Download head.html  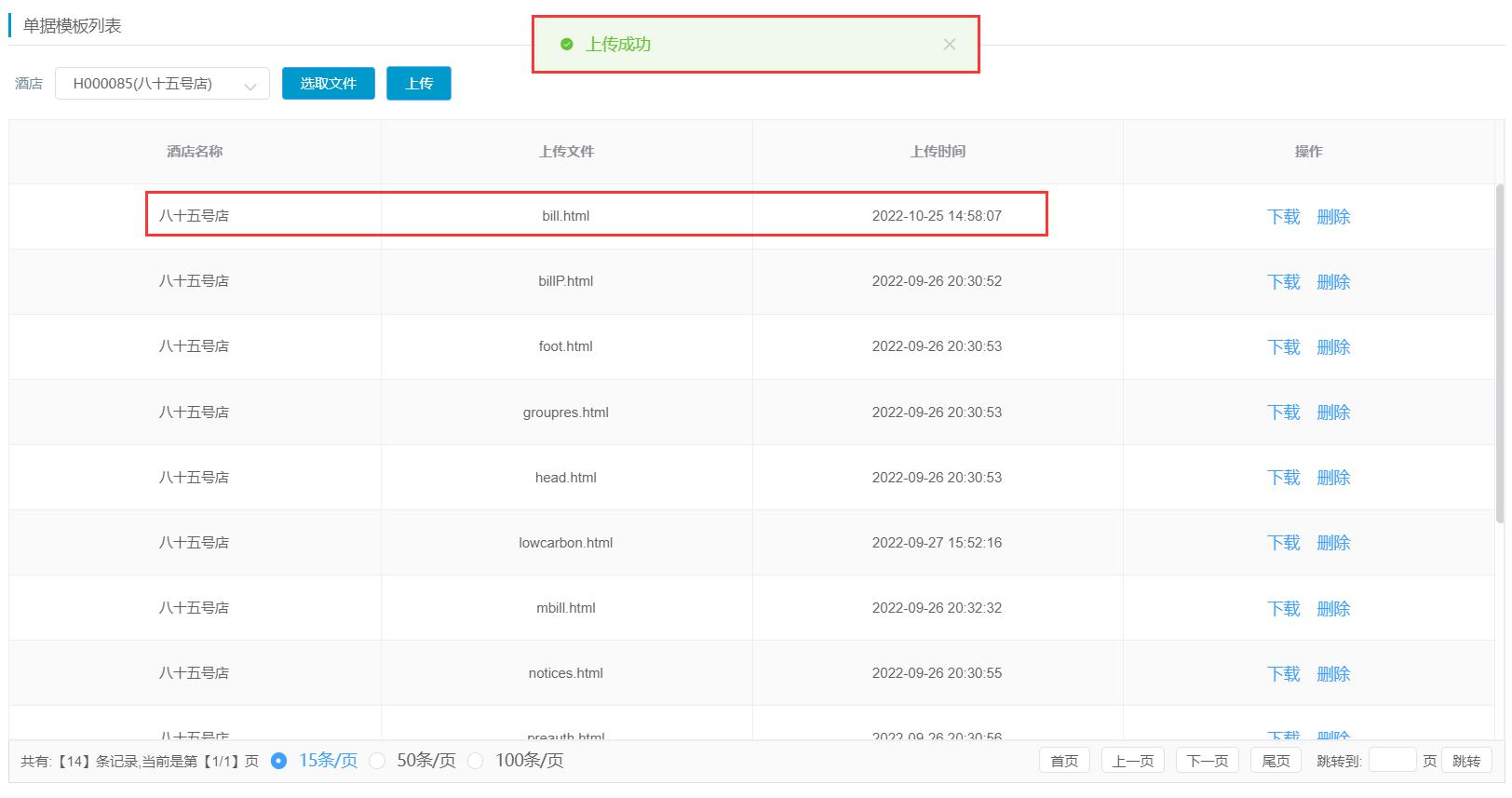point(1283,478)
